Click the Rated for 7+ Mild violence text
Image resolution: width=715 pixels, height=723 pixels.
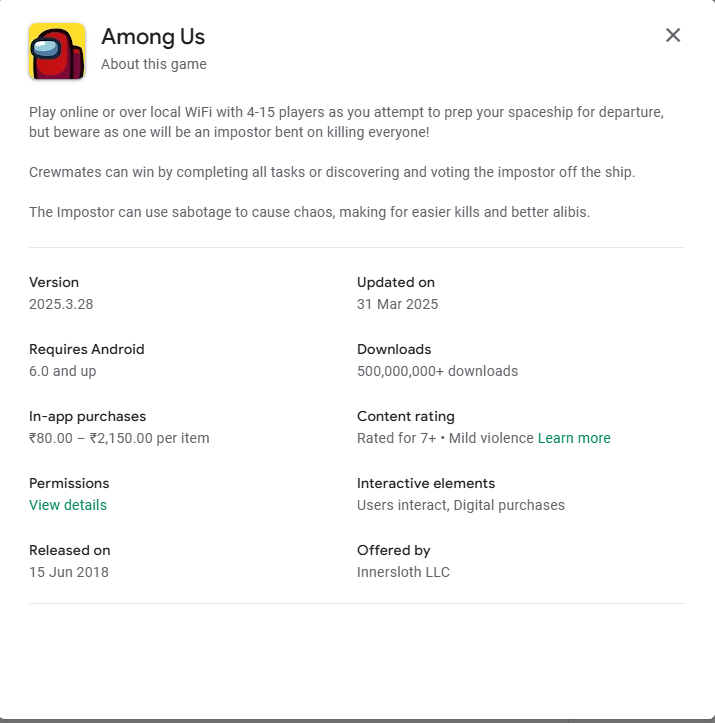coord(445,438)
